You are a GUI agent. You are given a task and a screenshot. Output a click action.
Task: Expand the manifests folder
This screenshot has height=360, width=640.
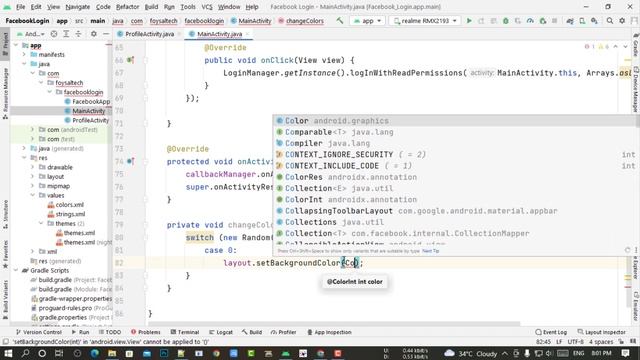(24, 54)
